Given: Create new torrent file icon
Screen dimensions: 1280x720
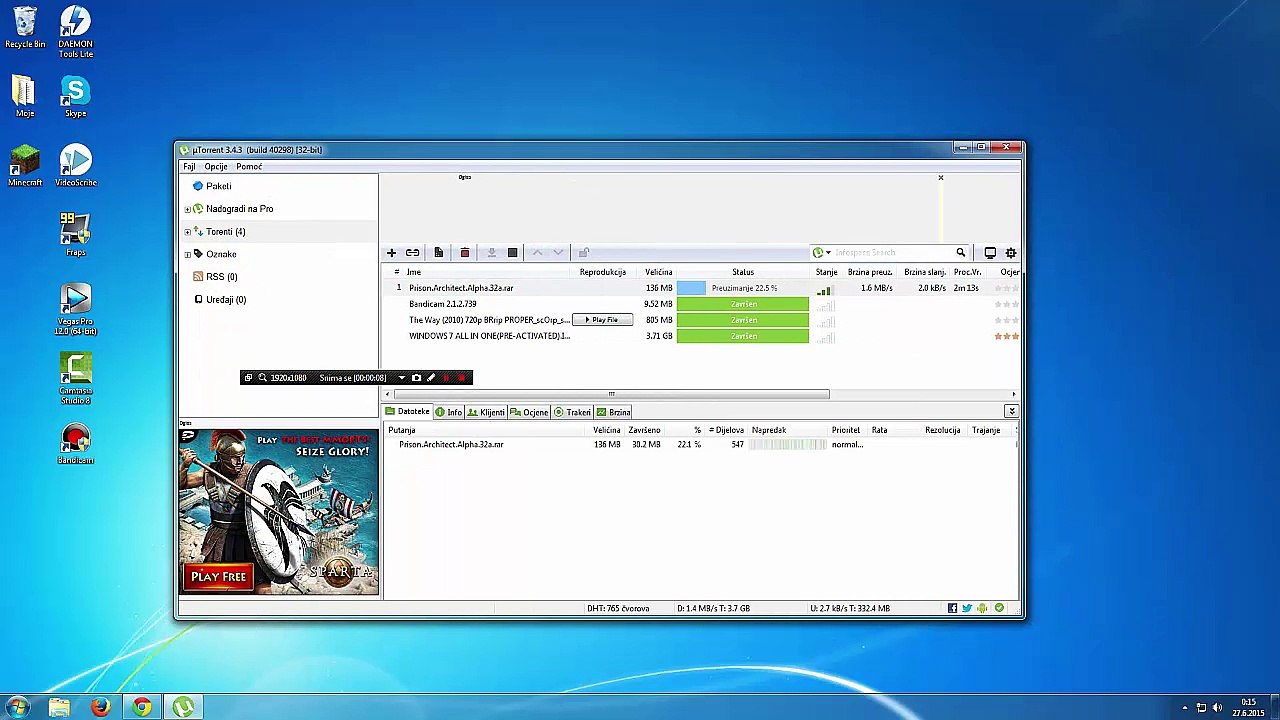Looking at the screenshot, I should tap(438, 253).
